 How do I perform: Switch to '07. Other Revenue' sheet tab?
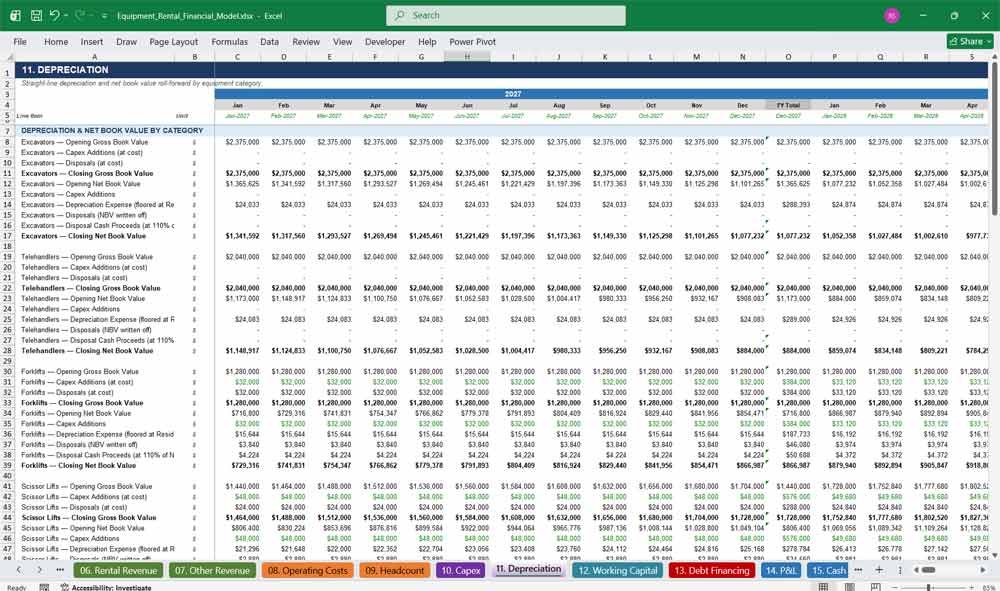[x=212, y=571]
